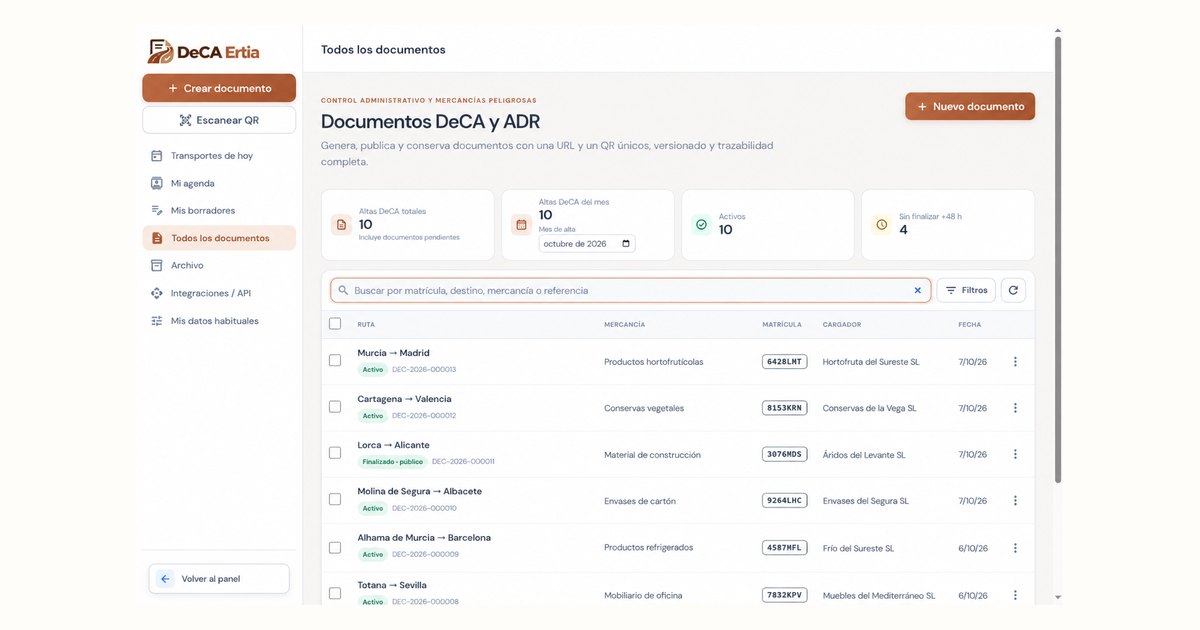
Task: Click the Archivo box icon
Action: point(156,266)
